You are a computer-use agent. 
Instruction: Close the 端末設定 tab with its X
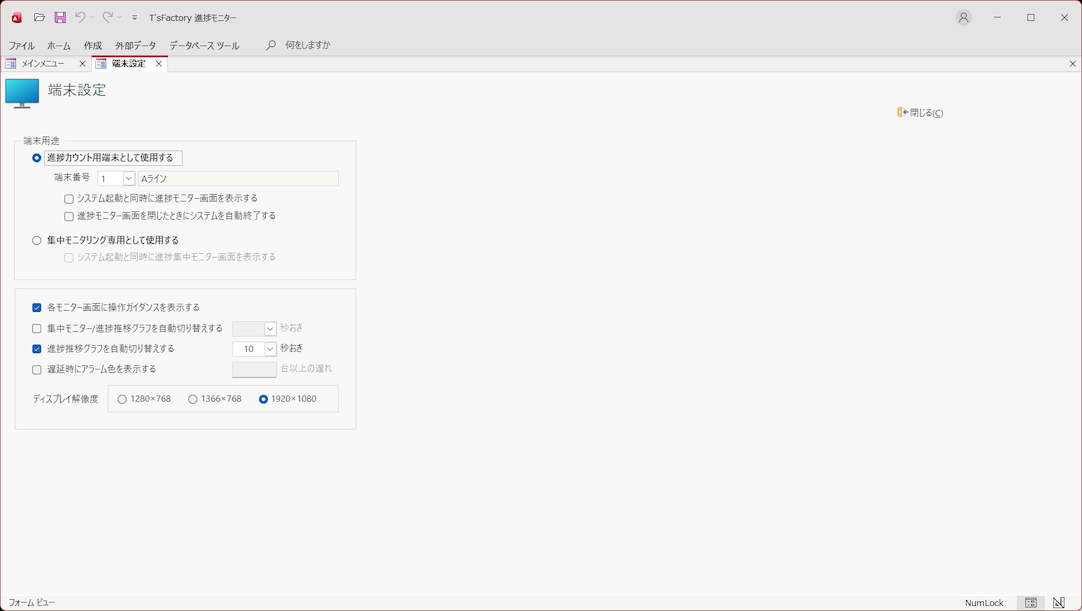(159, 64)
